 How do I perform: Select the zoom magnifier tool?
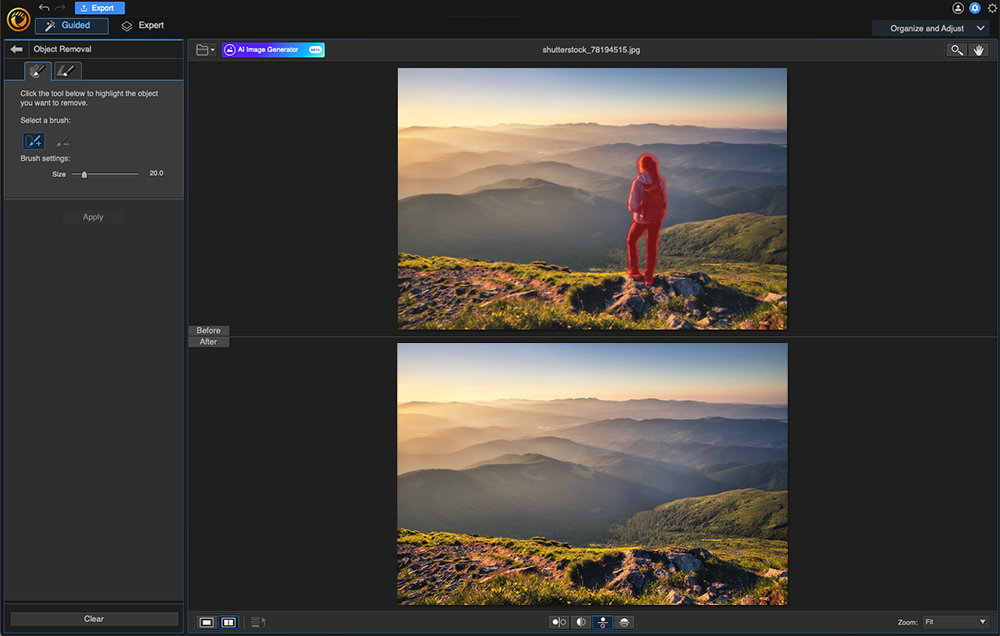[x=956, y=50]
